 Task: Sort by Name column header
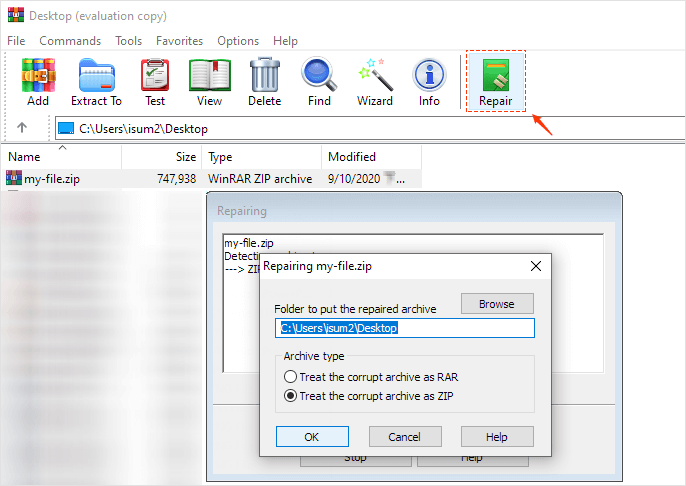coord(61,157)
